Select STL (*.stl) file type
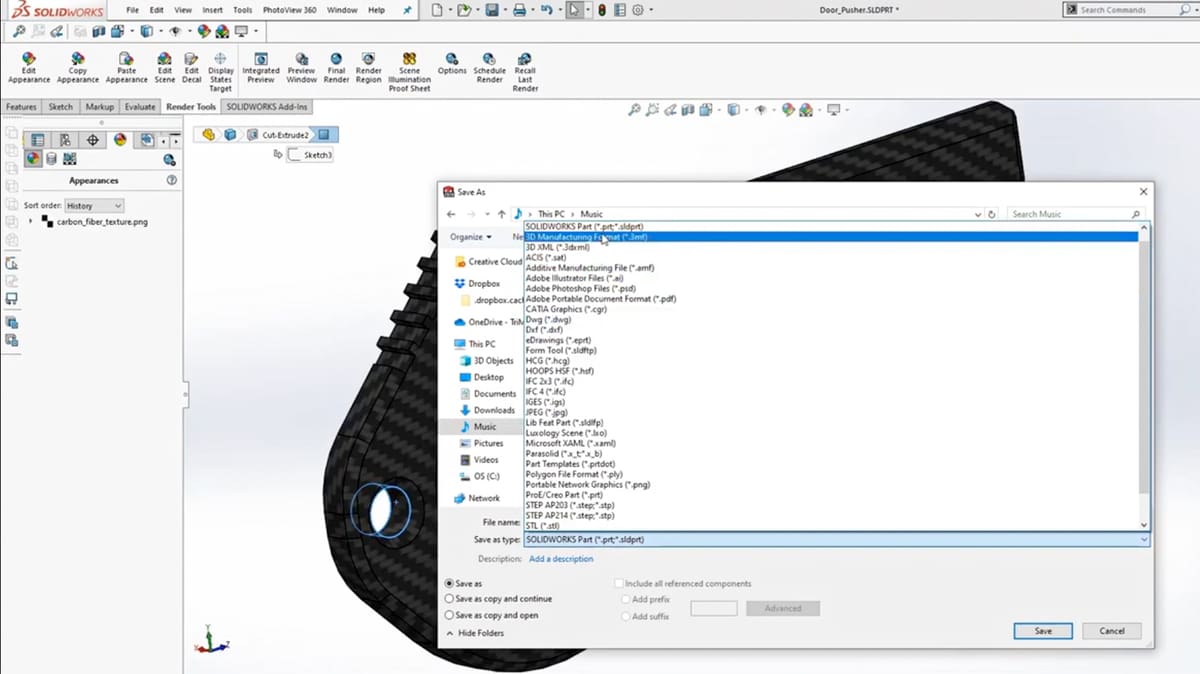 [545, 525]
